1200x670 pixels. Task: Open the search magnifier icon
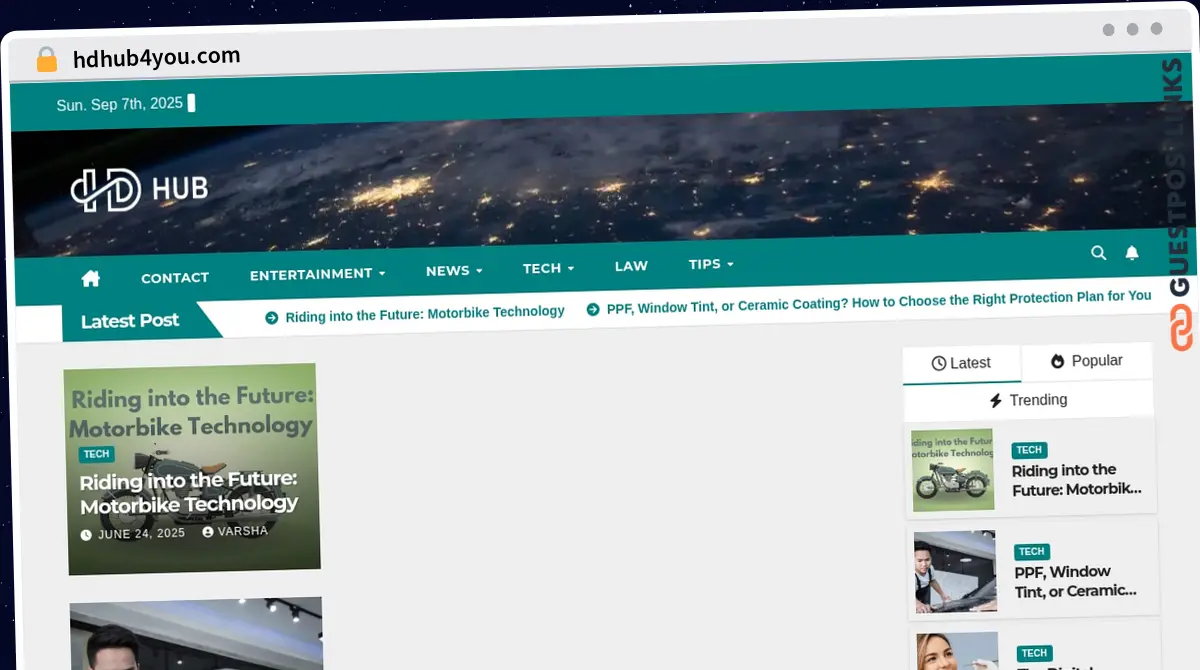pos(1098,253)
